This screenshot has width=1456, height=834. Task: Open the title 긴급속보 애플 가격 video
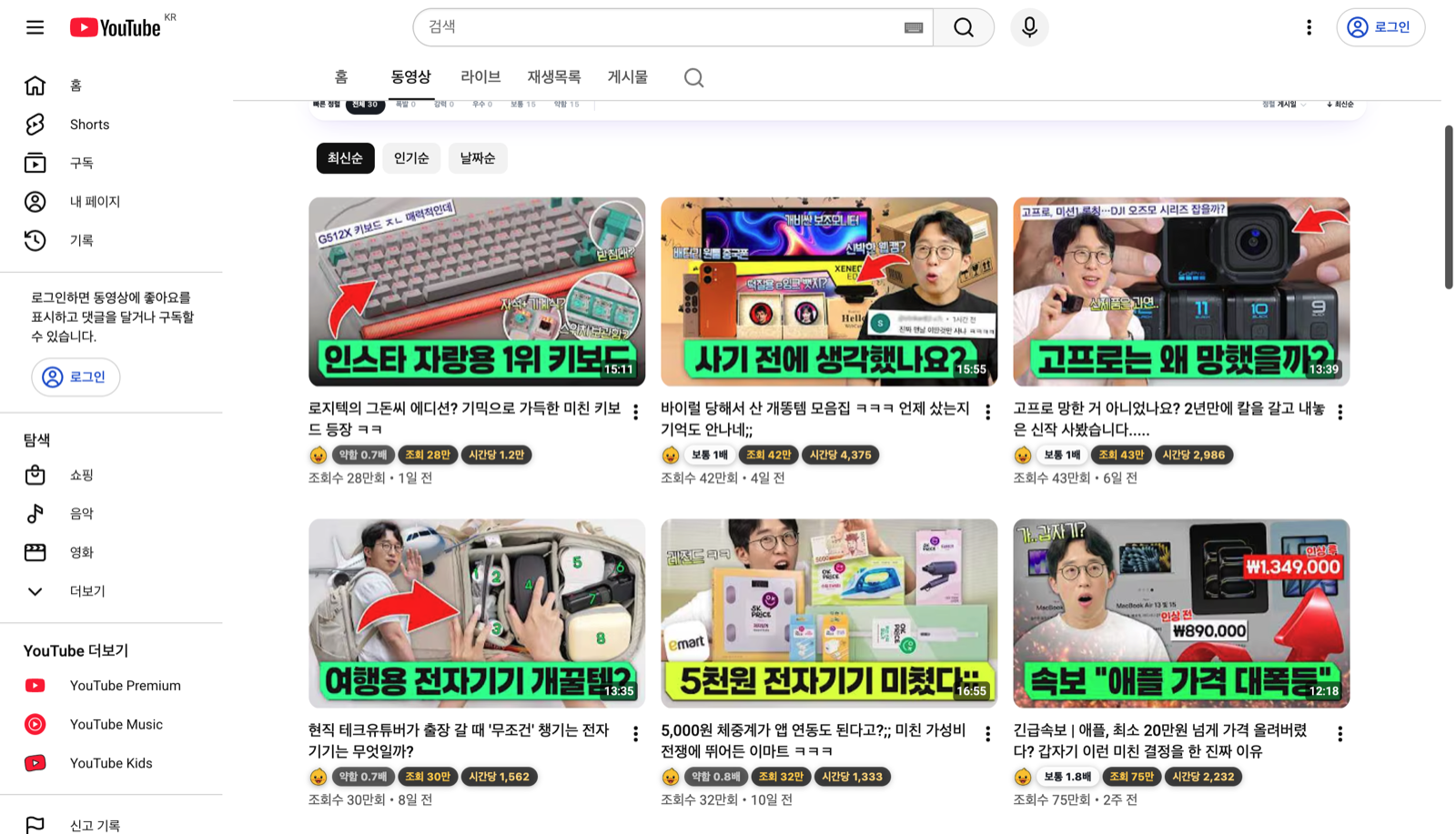pyautogui.click(x=1160, y=740)
